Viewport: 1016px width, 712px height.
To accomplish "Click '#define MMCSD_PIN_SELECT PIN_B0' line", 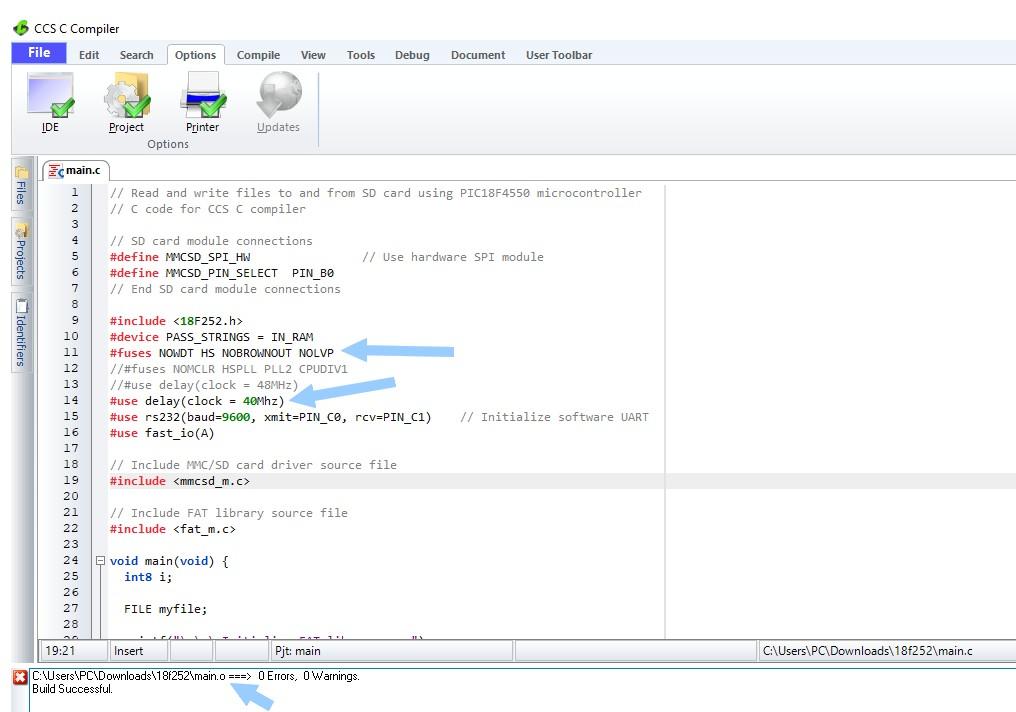I will (x=222, y=273).
